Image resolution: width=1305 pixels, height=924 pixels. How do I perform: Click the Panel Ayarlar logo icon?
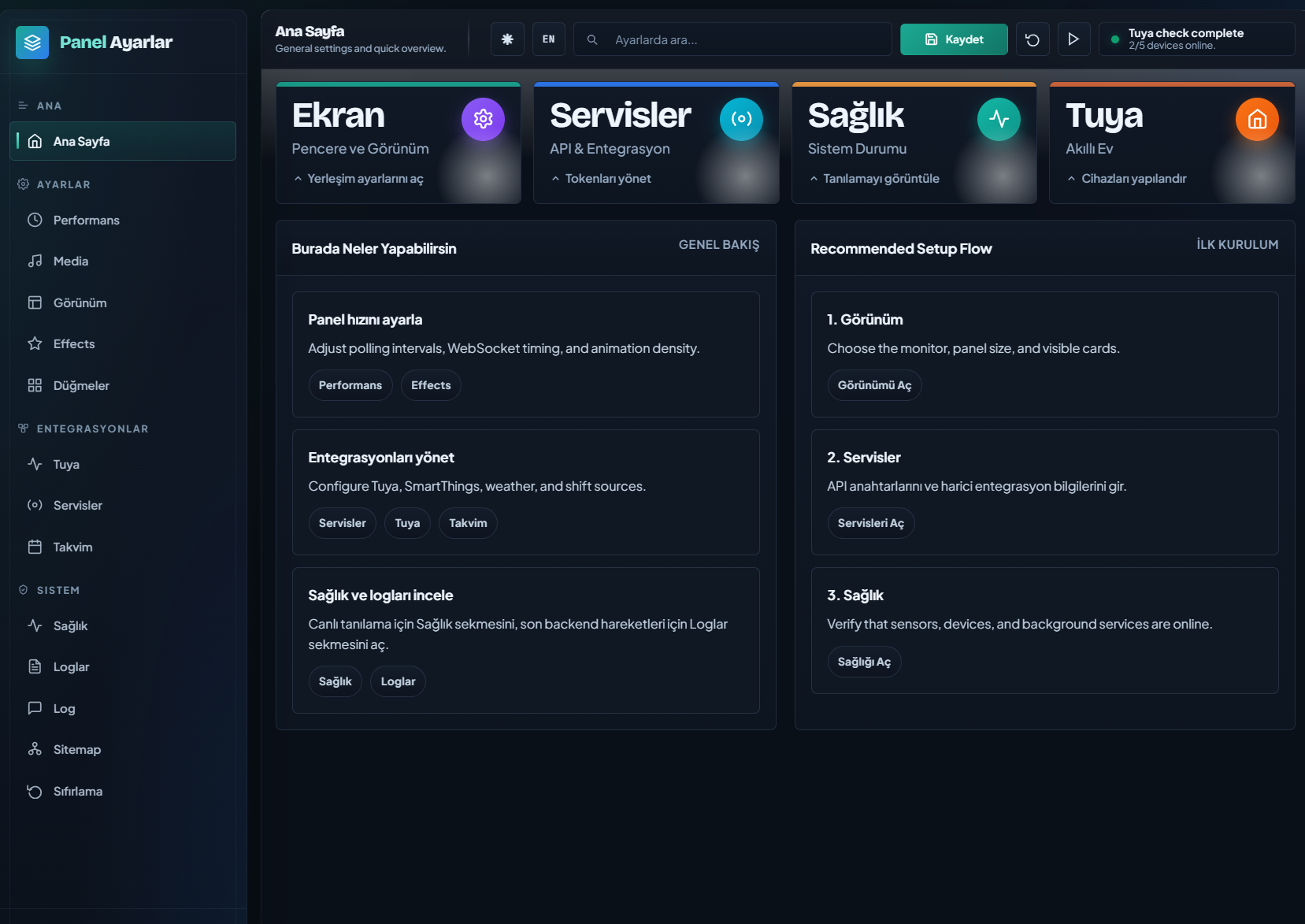32,43
